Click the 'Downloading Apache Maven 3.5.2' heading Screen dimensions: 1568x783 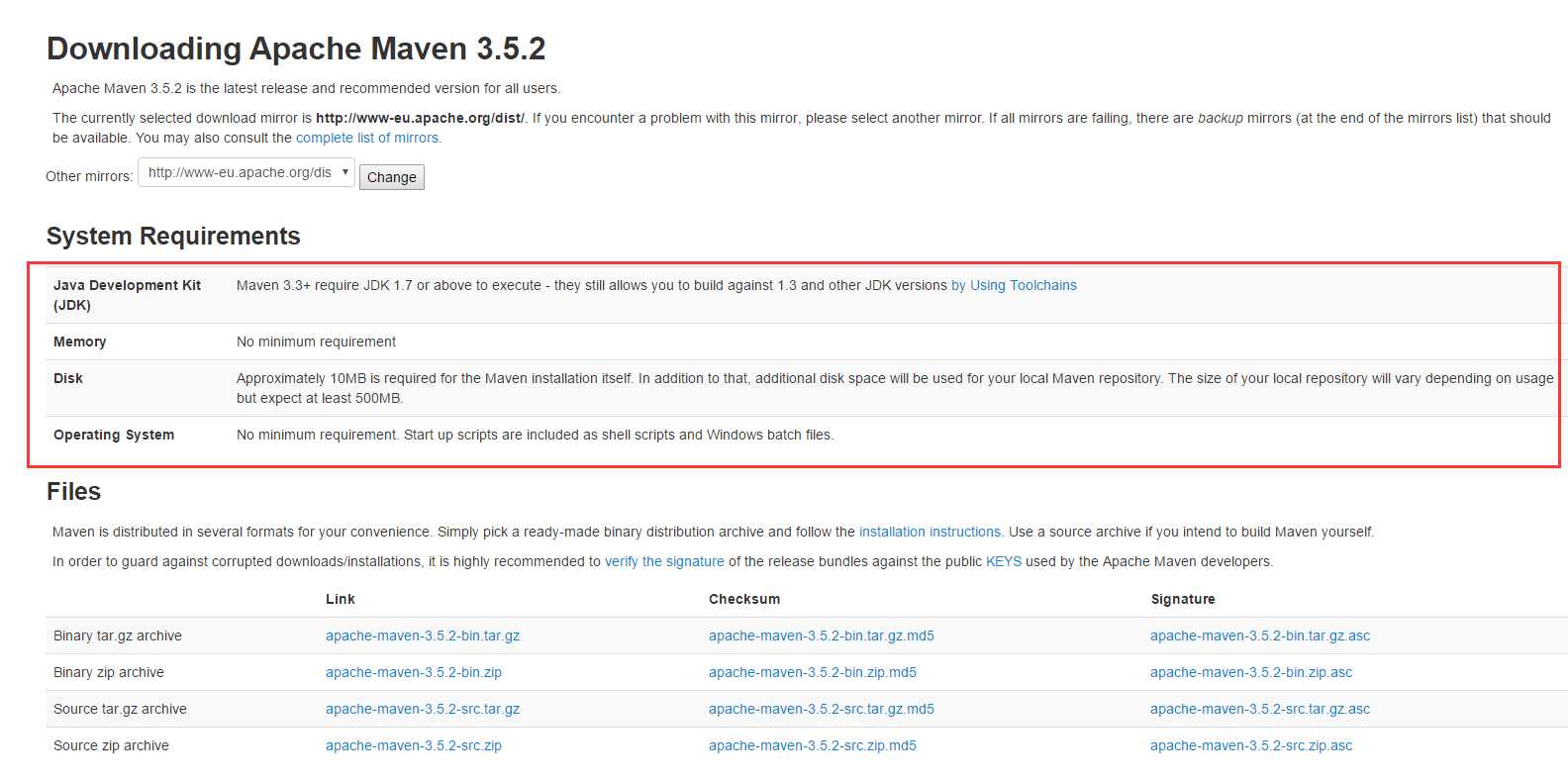pos(296,49)
